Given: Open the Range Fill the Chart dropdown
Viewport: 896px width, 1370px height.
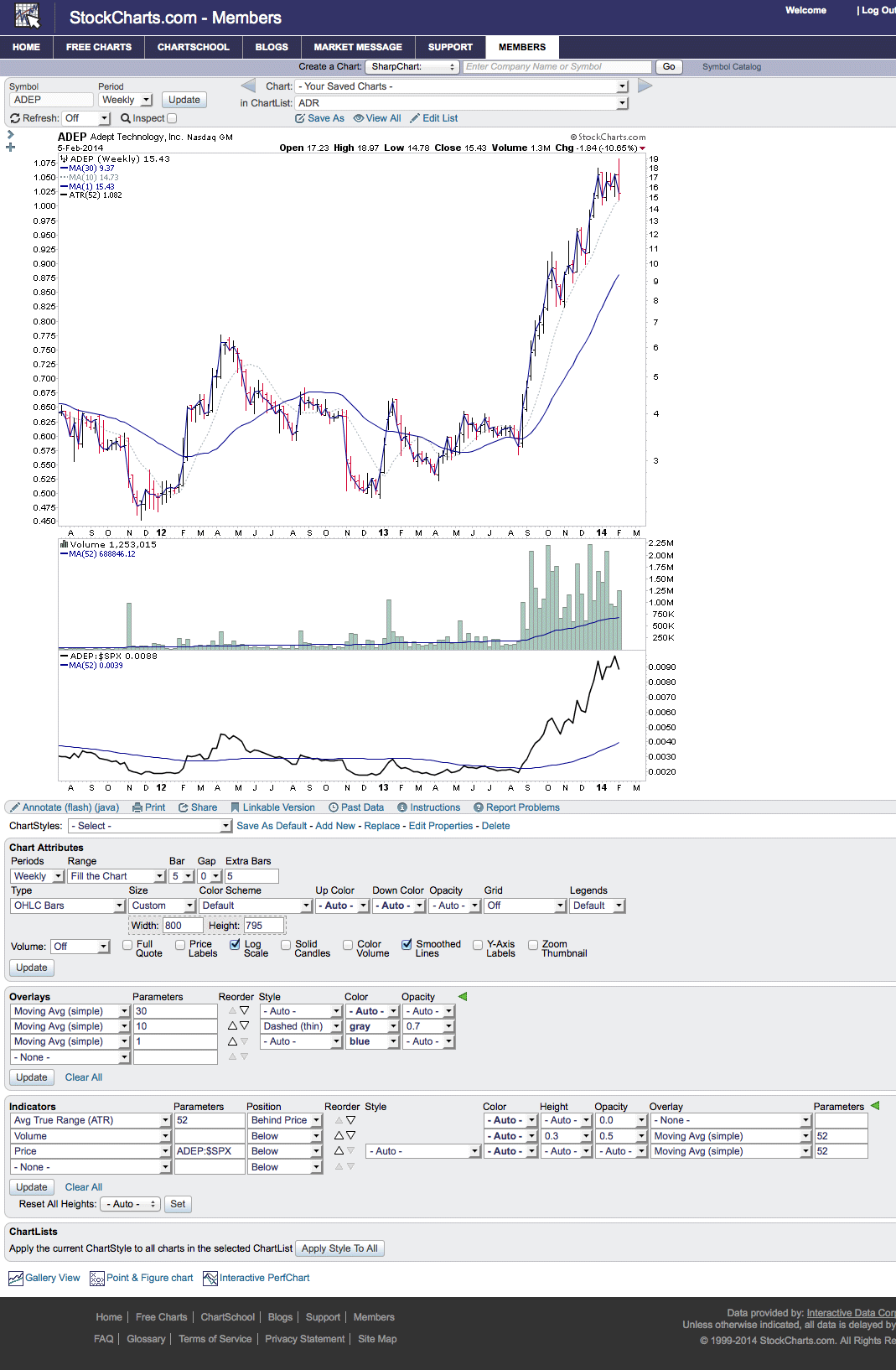Looking at the screenshot, I should click(117, 876).
